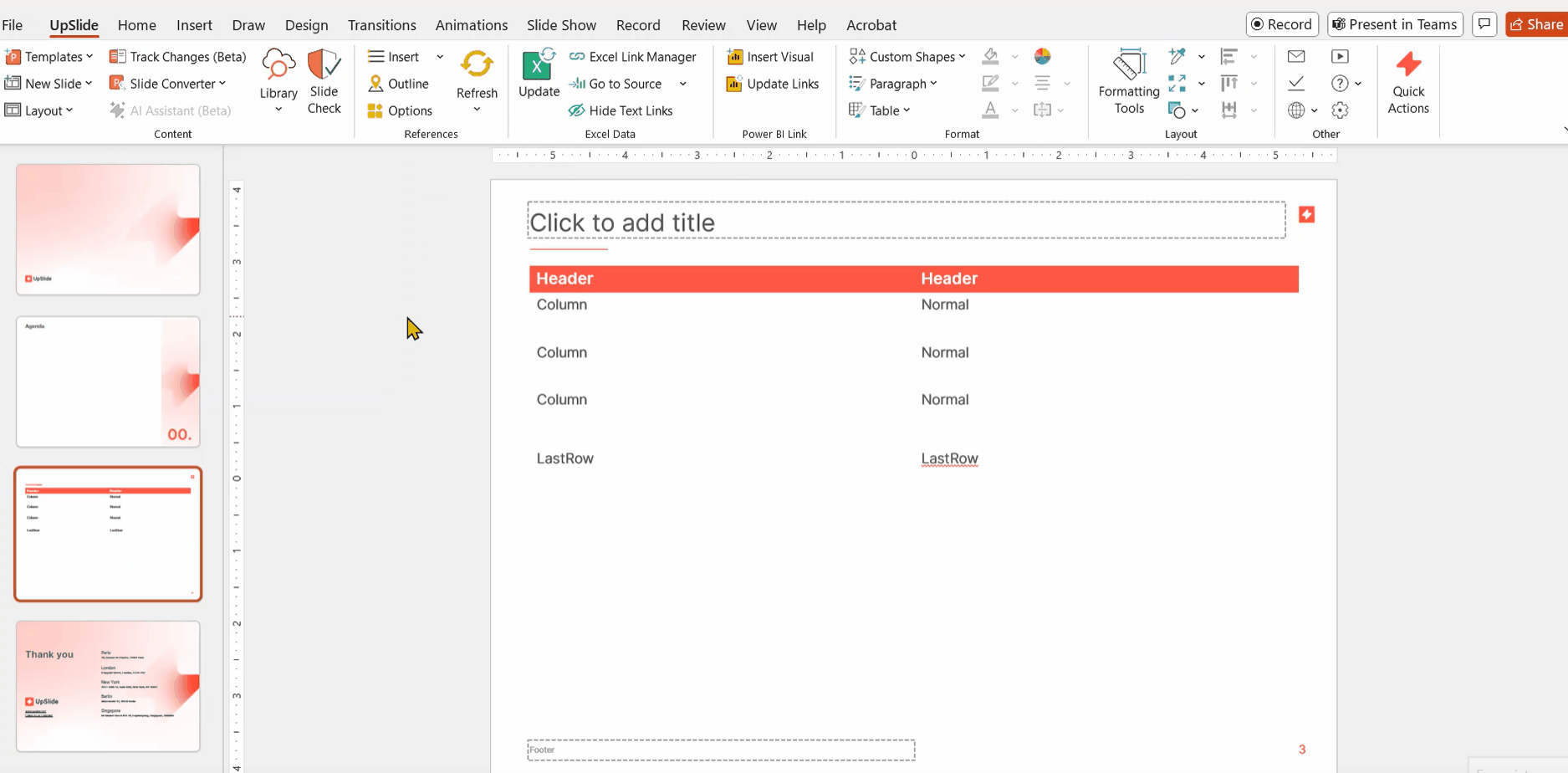
Task: Open Excel Link Manager
Action: pyautogui.click(x=633, y=57)
